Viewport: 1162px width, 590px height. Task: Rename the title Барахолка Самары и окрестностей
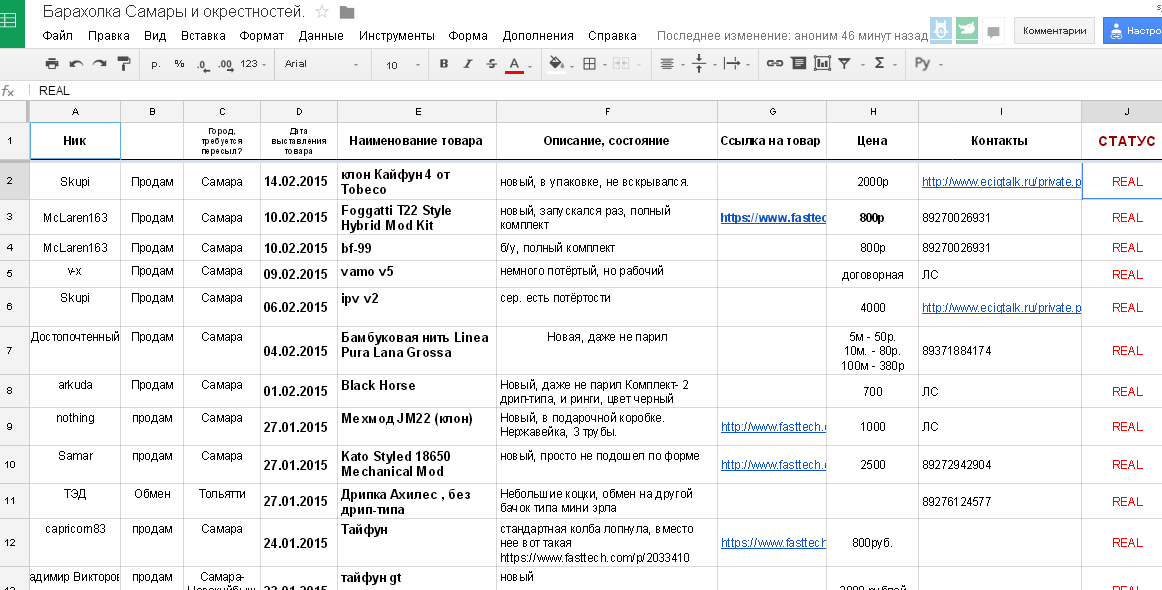(173, 12)
